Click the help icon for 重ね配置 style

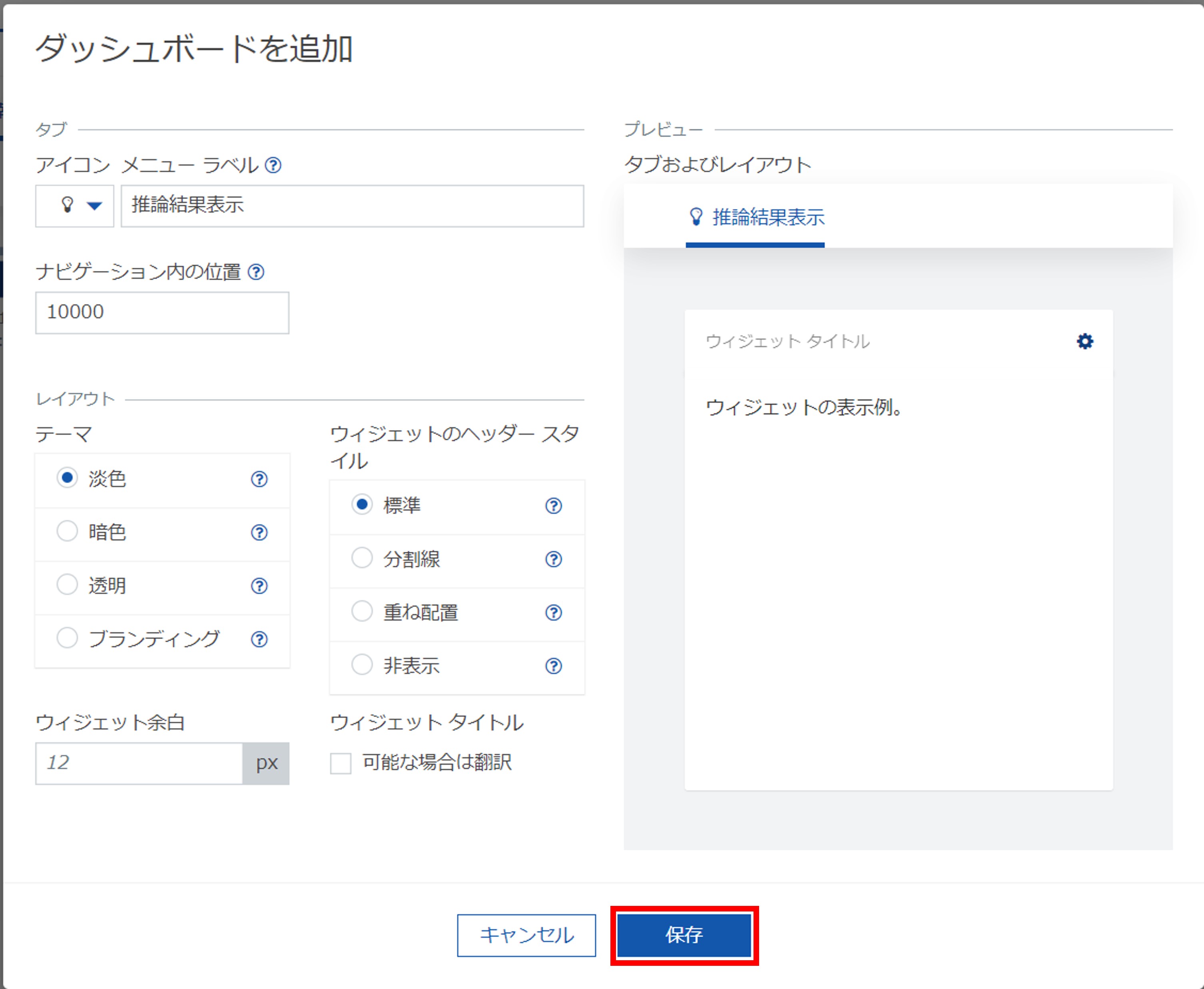pos(553,613)
